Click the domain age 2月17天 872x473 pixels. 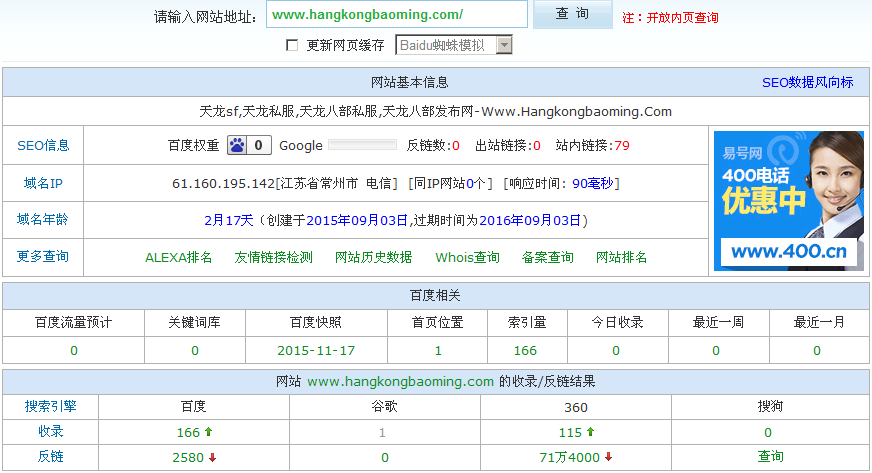(x=229, y=221)
